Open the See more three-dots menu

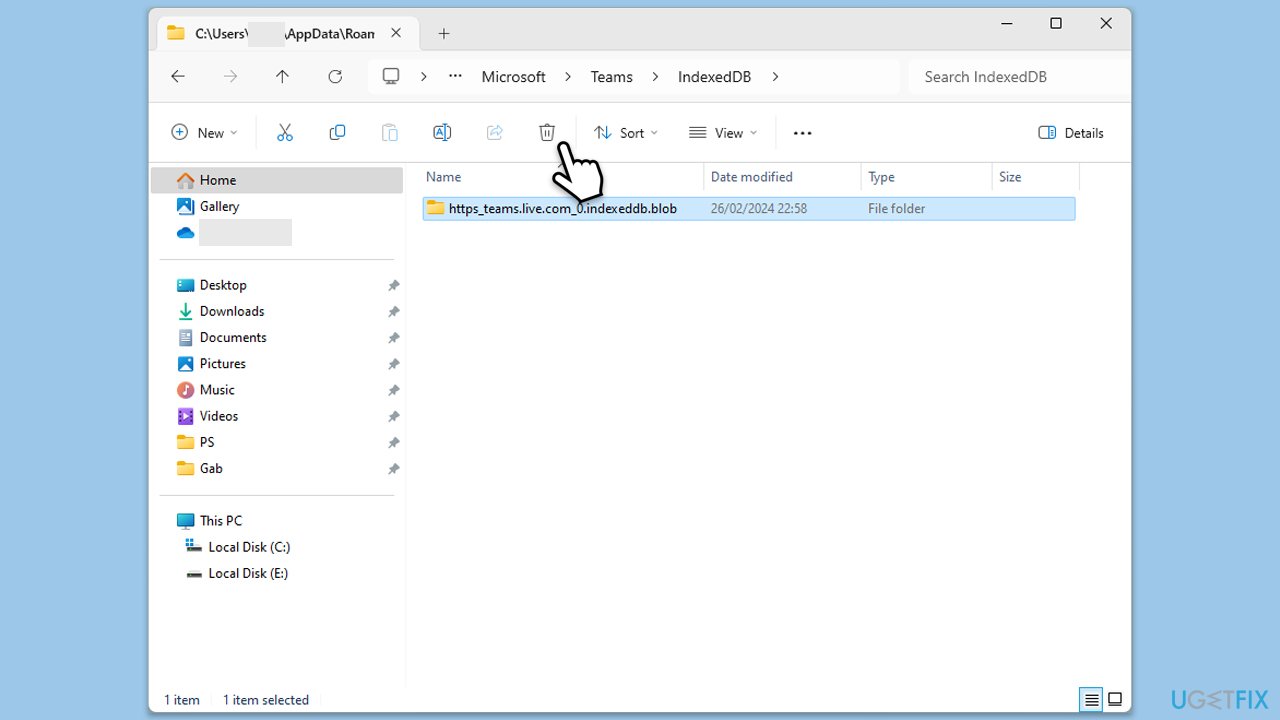click(802, 133)
